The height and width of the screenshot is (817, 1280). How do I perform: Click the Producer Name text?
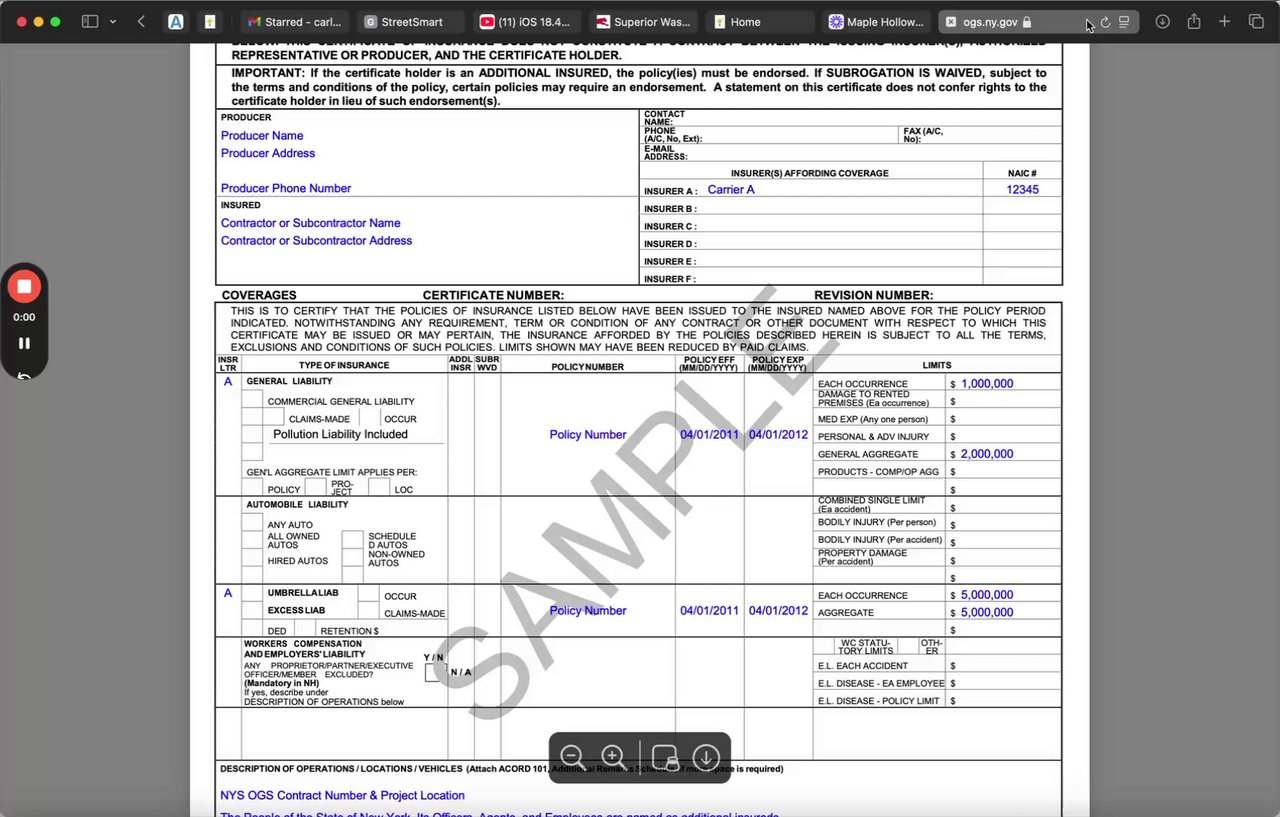tap(262, 136)
